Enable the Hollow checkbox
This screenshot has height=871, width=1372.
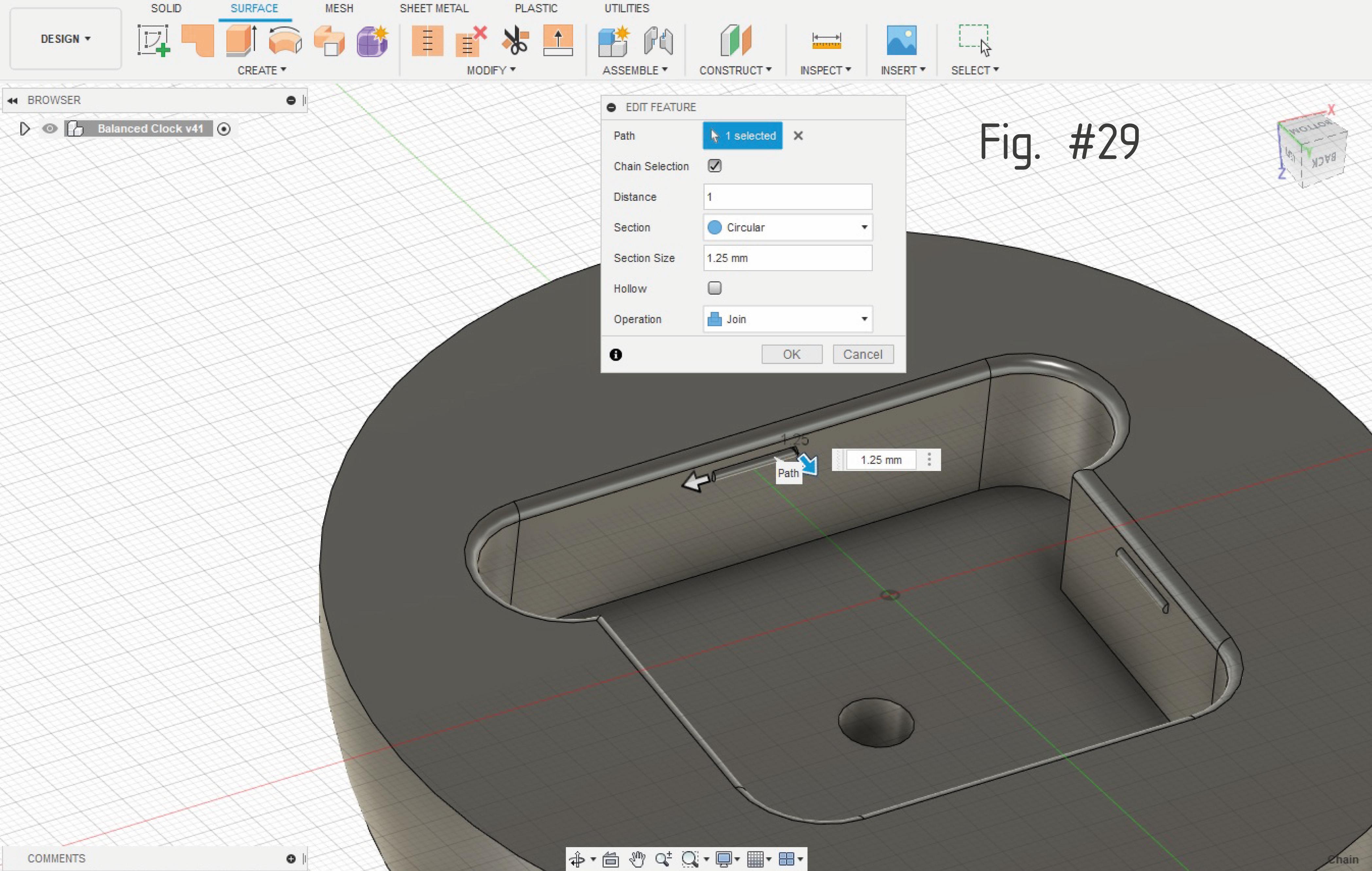point(714,288)
